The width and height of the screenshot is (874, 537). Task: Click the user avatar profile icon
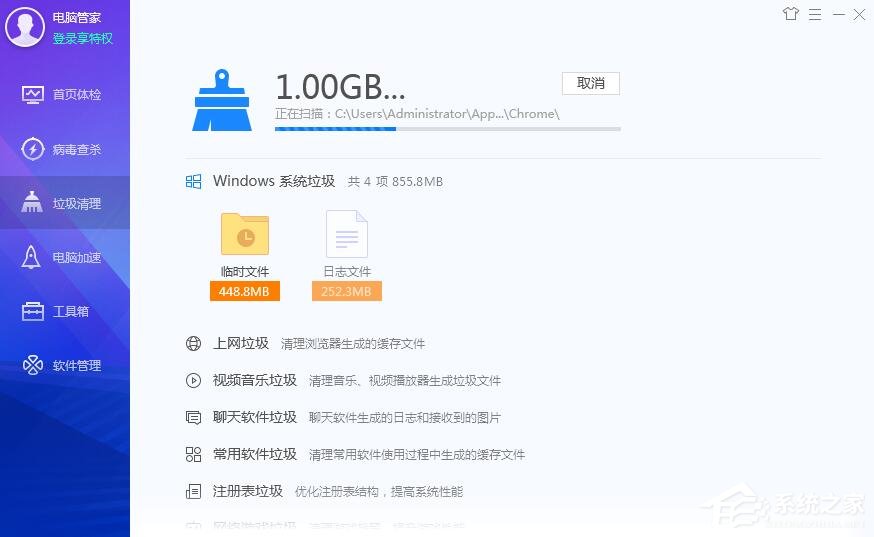pyautogui.click(x=24, y=27)
